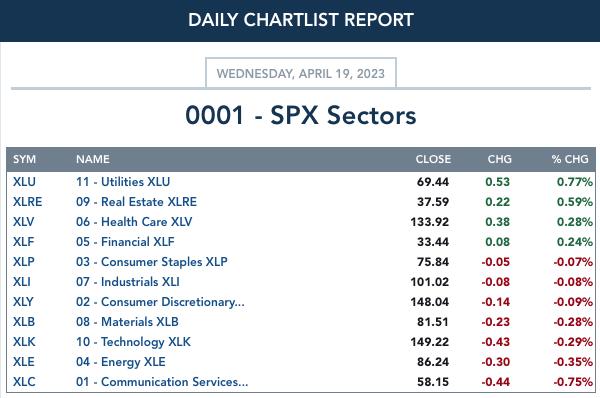The width and height of the screenshot is (600, 398).
Task: Click the NAME column header
Action: [x=93, y=159]
